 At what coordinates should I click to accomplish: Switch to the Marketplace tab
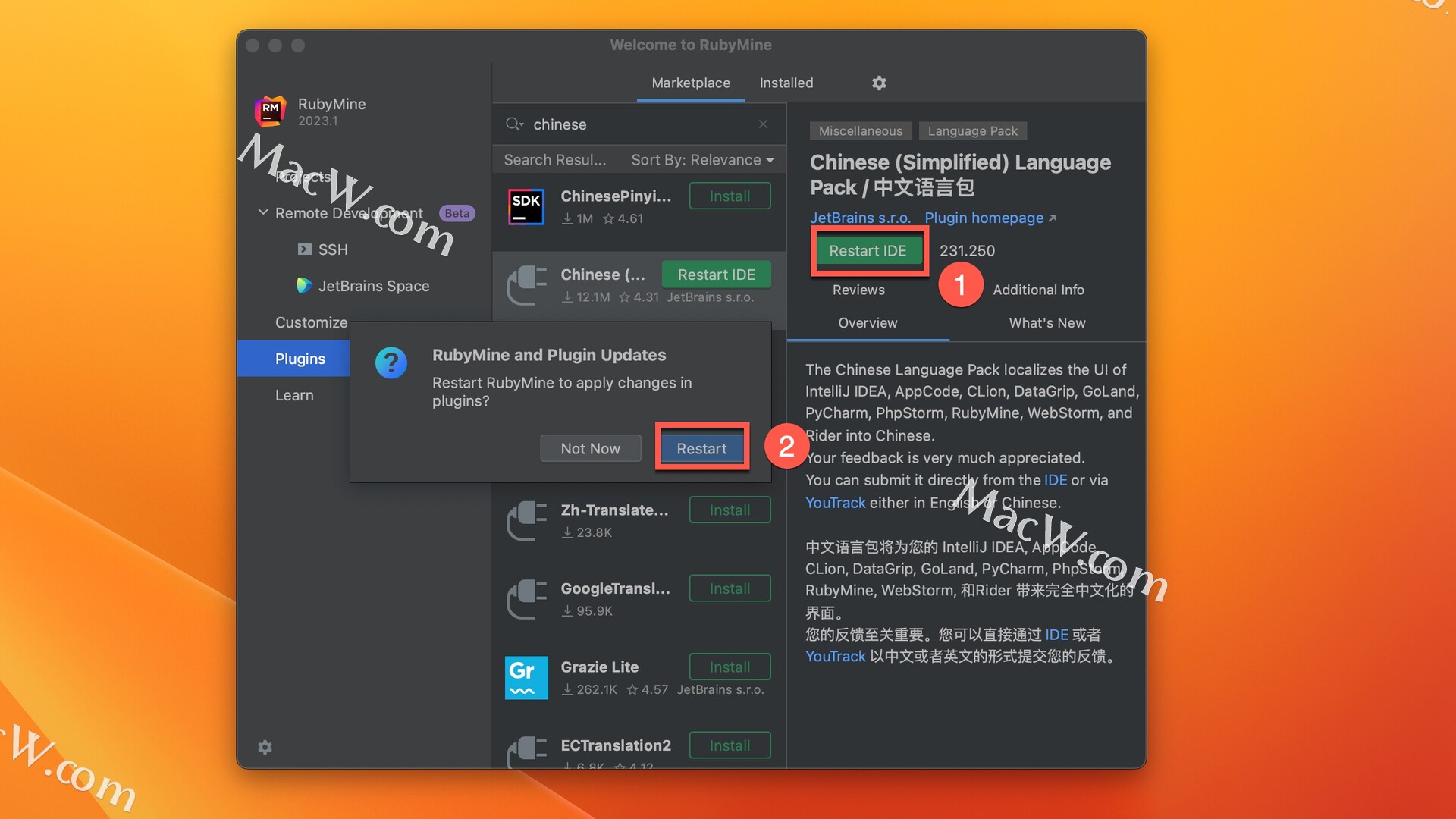coord(690,82)
